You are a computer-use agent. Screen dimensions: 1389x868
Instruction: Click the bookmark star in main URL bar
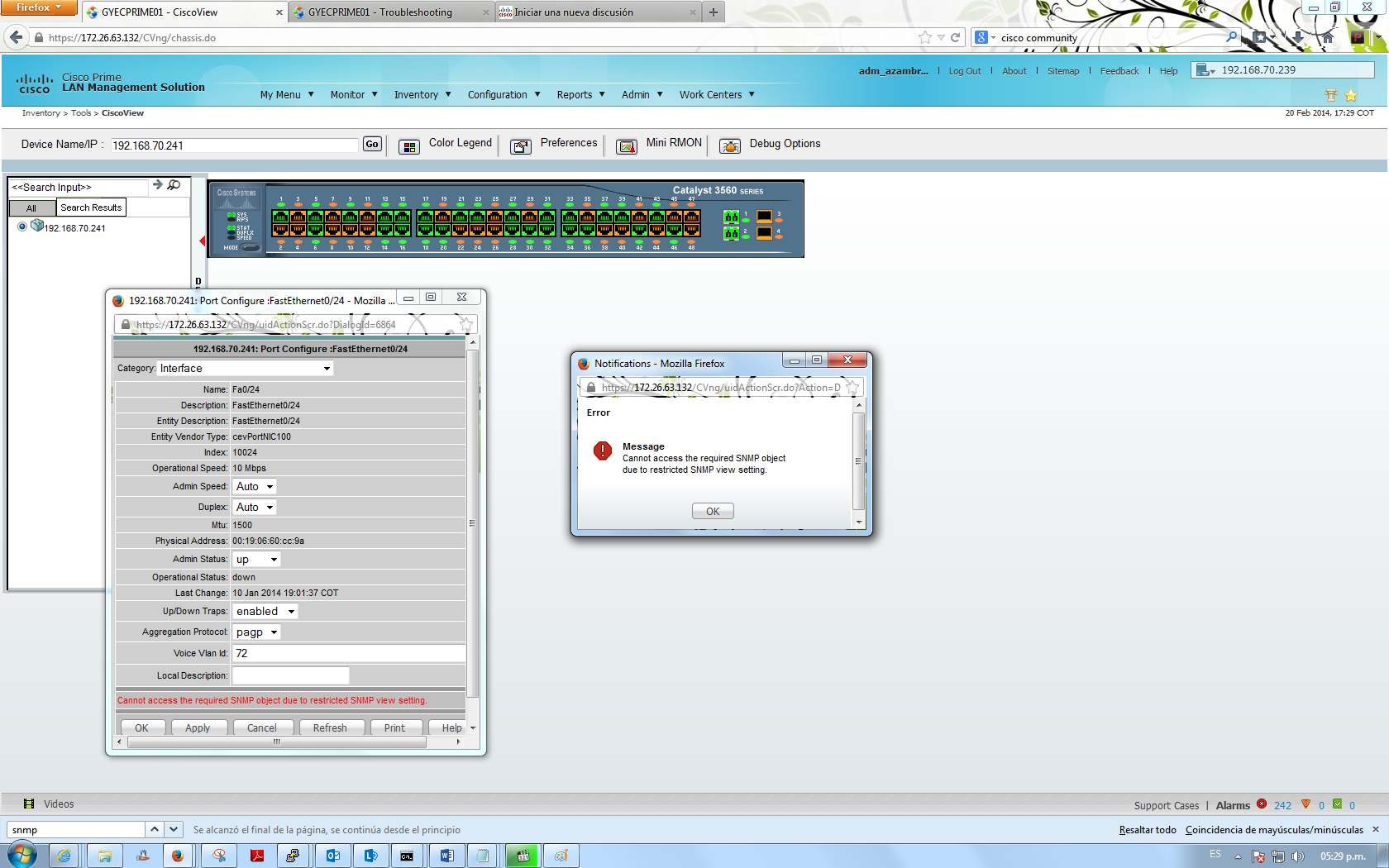pos(925,37)
